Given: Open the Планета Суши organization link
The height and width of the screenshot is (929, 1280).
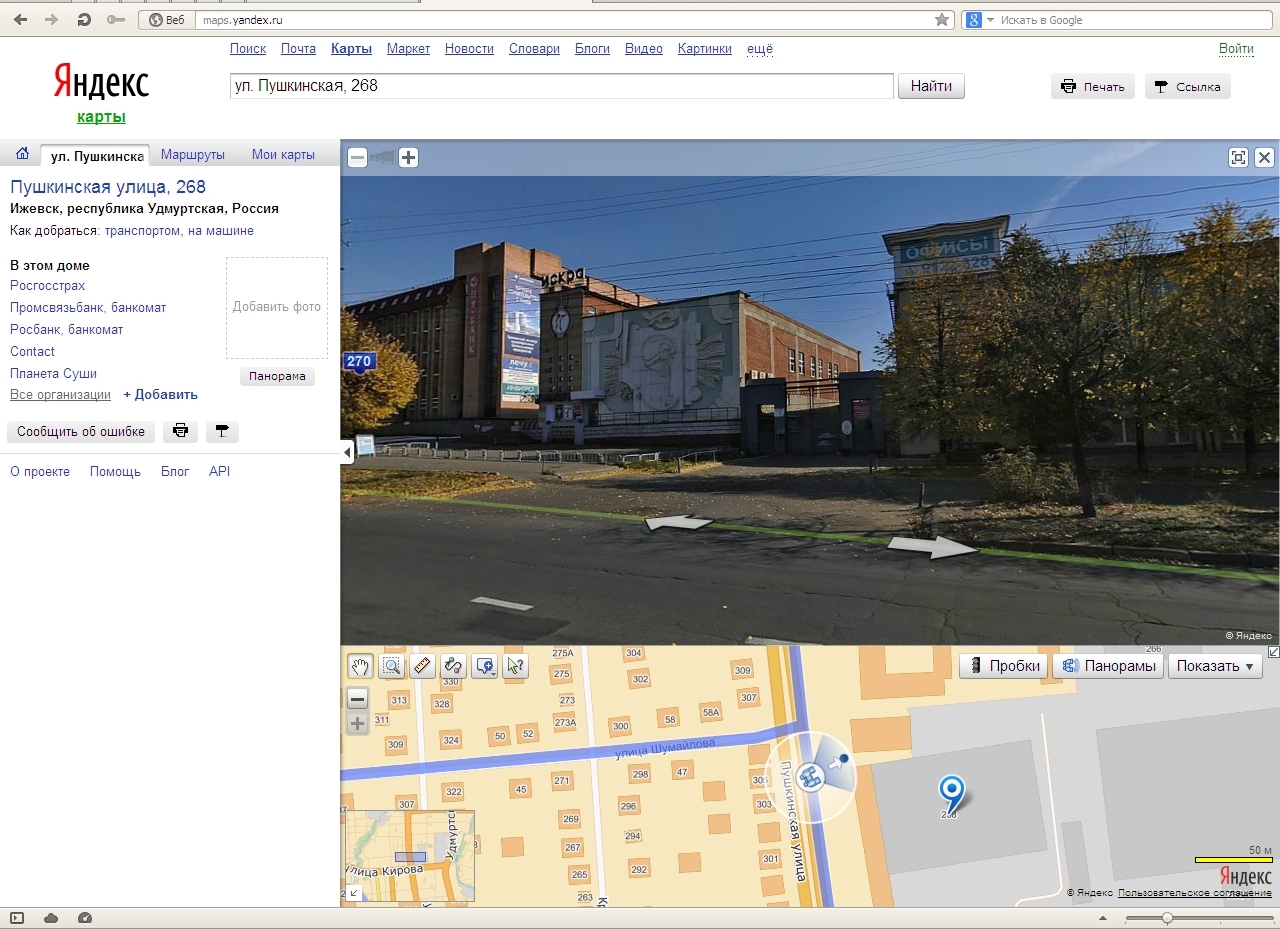Looking at the screenshot, I should 53,374.
